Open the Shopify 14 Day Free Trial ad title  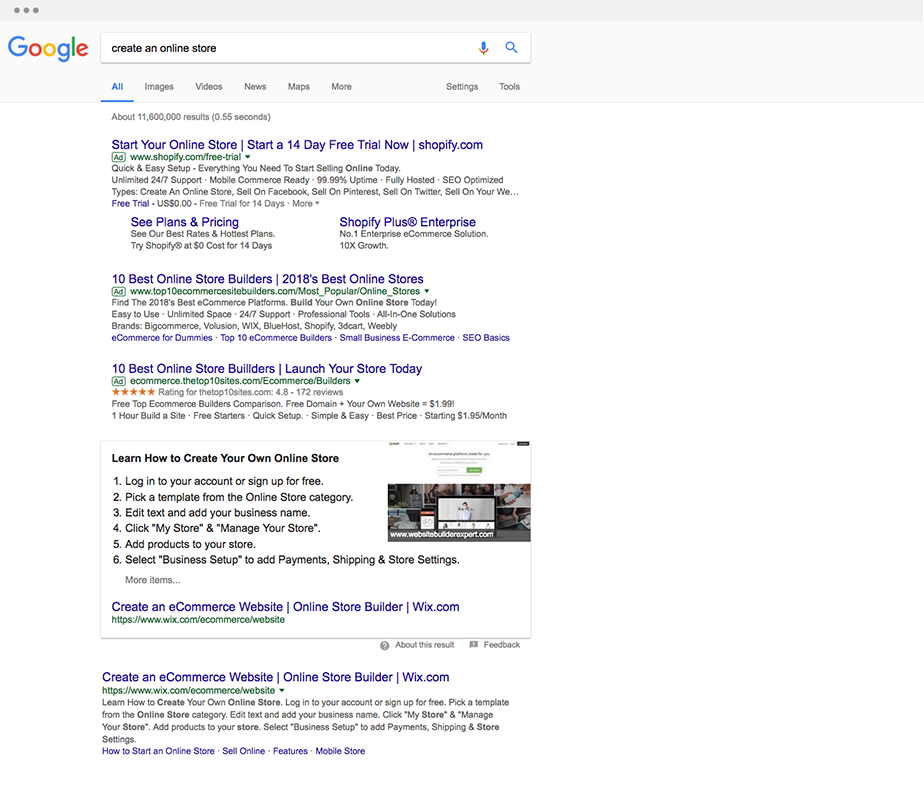coord(297,145)
